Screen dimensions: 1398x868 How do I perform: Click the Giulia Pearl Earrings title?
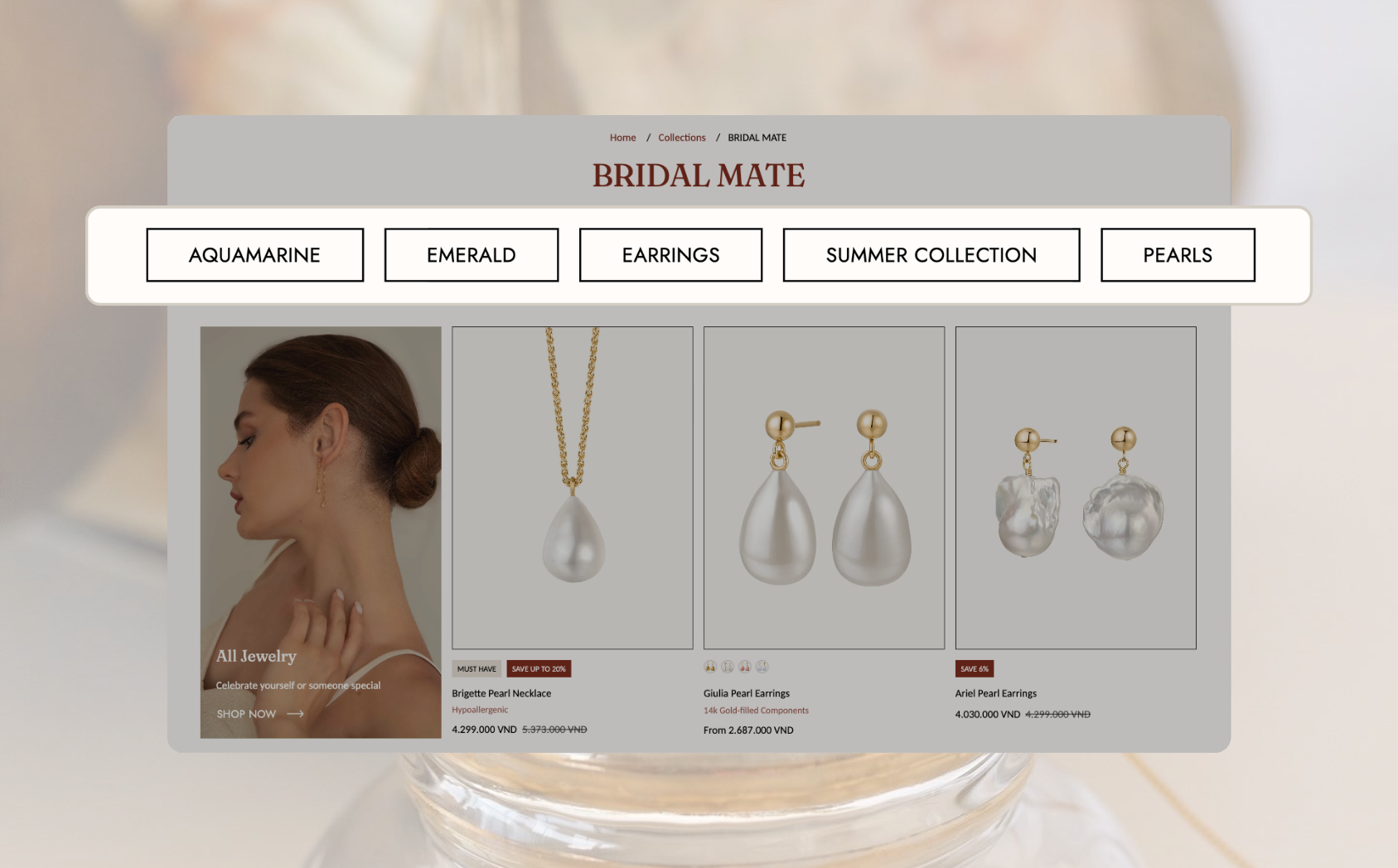(747, 693)
